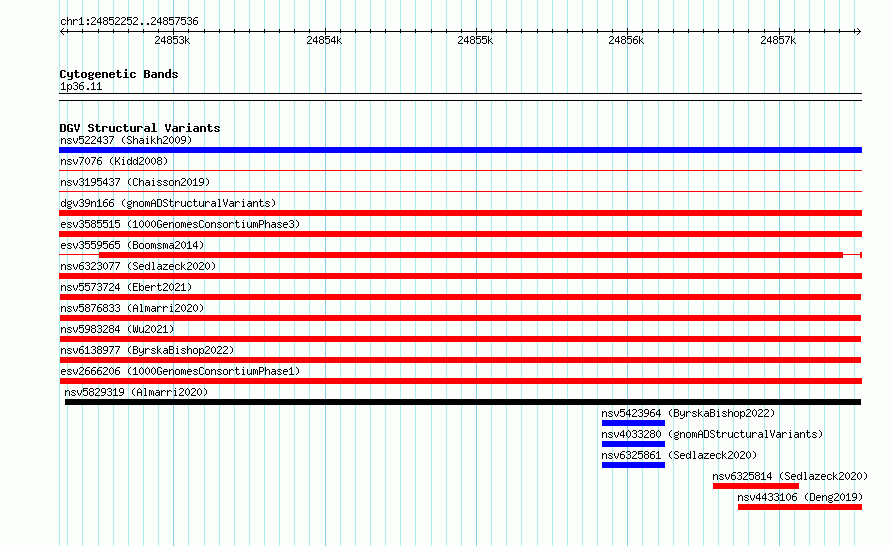The image size is (890, 546).
Task: Click the DGV Structural Variants track title
Action: tap(140, 128)
